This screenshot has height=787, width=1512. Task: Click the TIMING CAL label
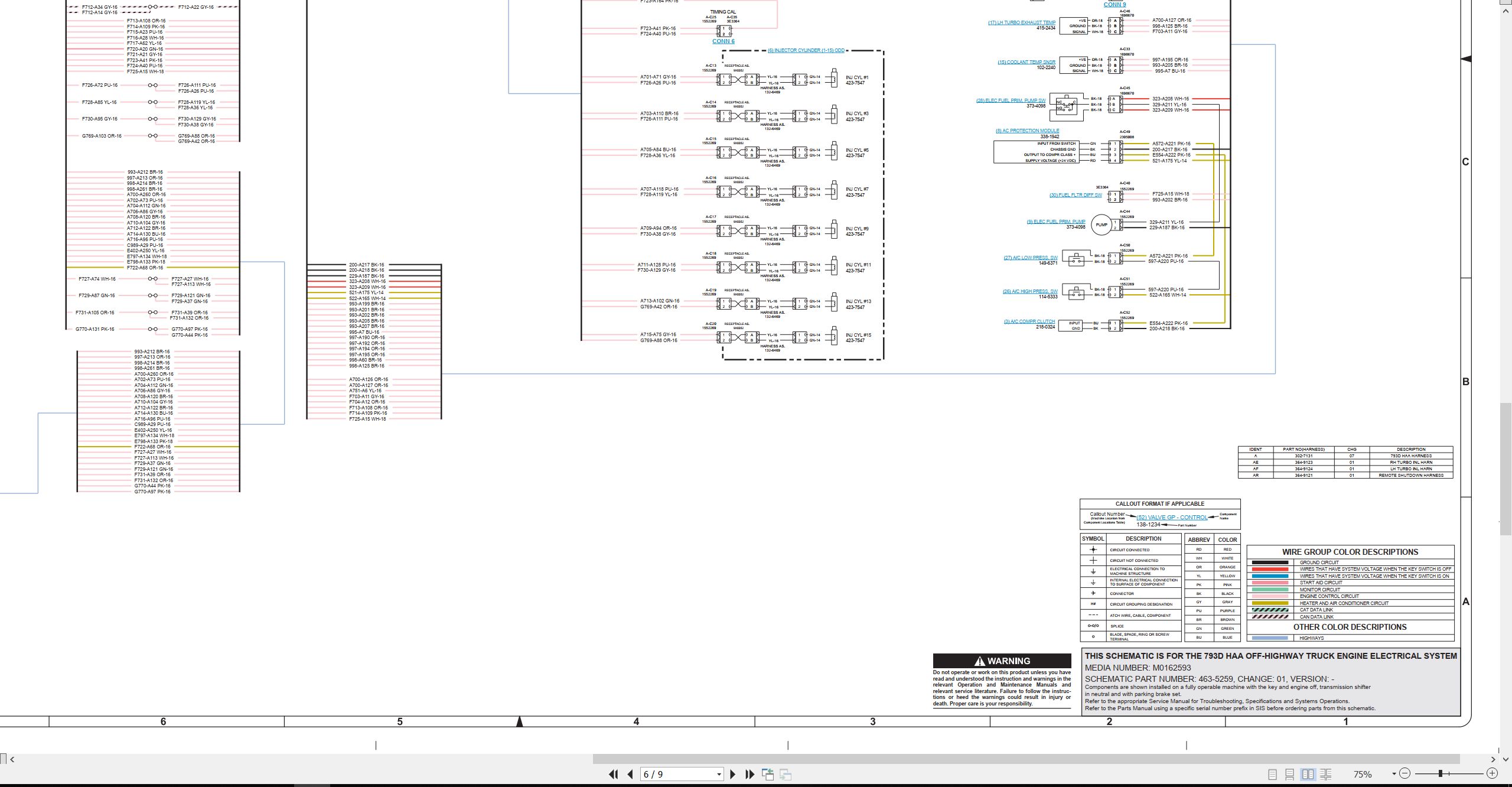(723, 12)
